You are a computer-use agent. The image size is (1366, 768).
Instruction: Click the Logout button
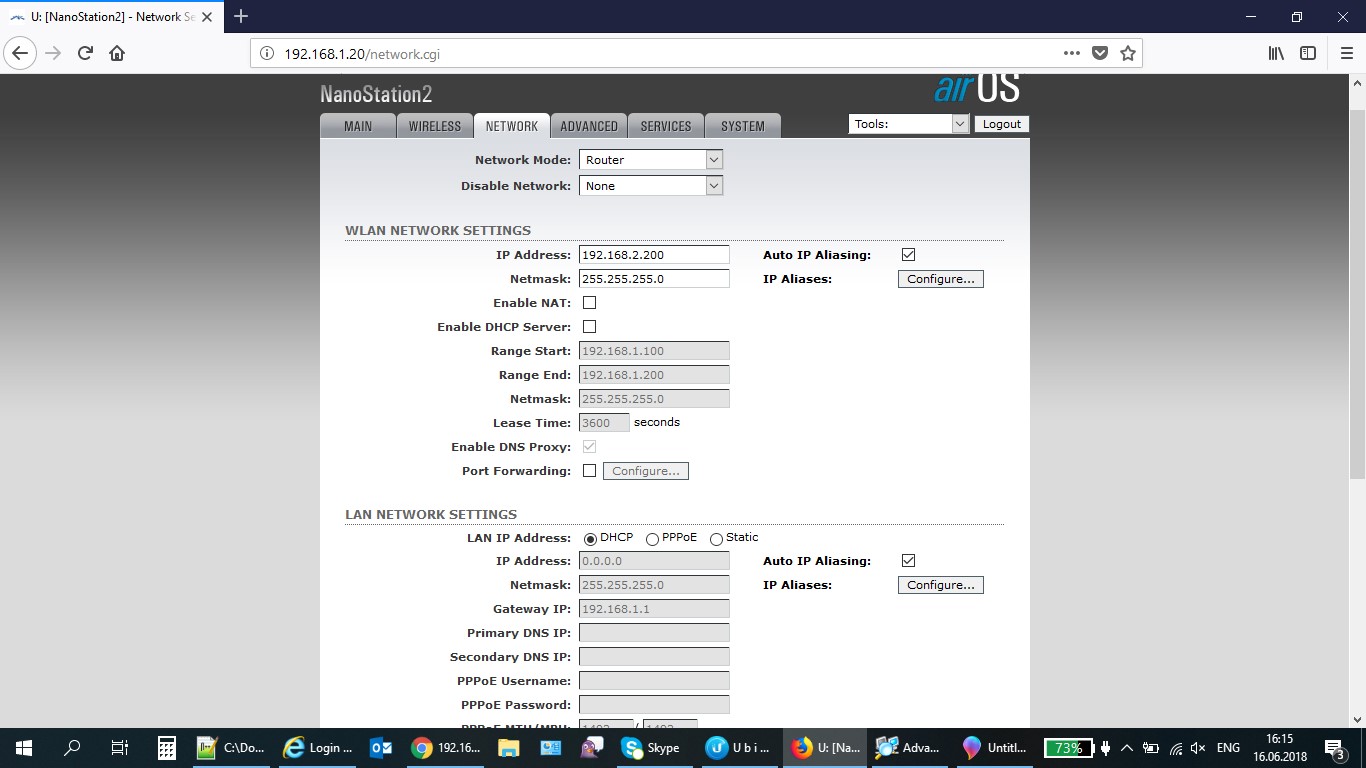coord(1001,124)
